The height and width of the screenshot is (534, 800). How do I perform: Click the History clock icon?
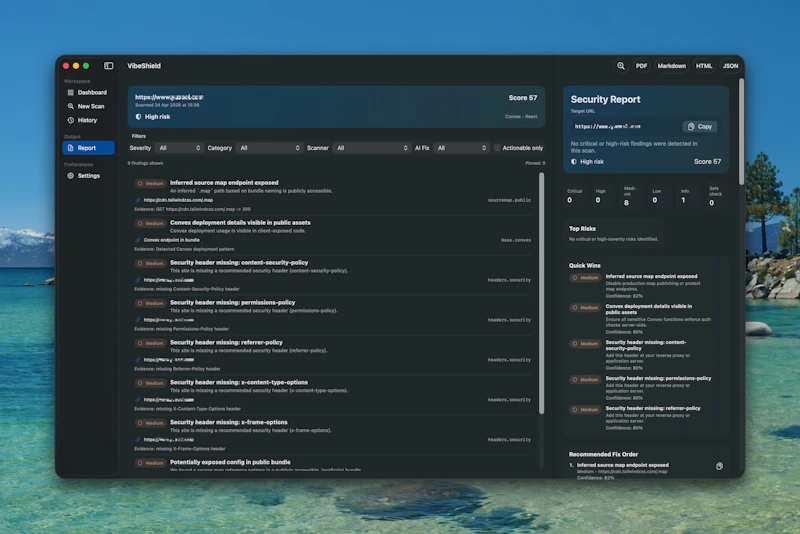coord(70,120)
